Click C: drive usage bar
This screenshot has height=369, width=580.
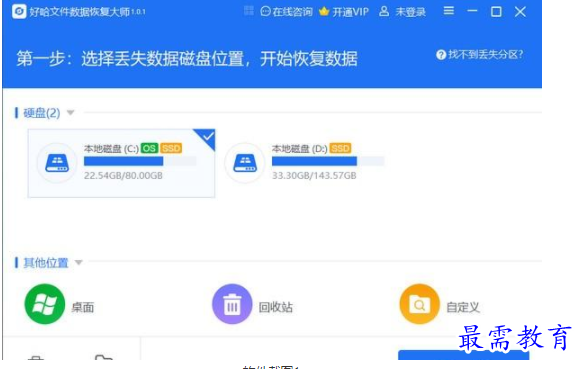coord(140,161)
